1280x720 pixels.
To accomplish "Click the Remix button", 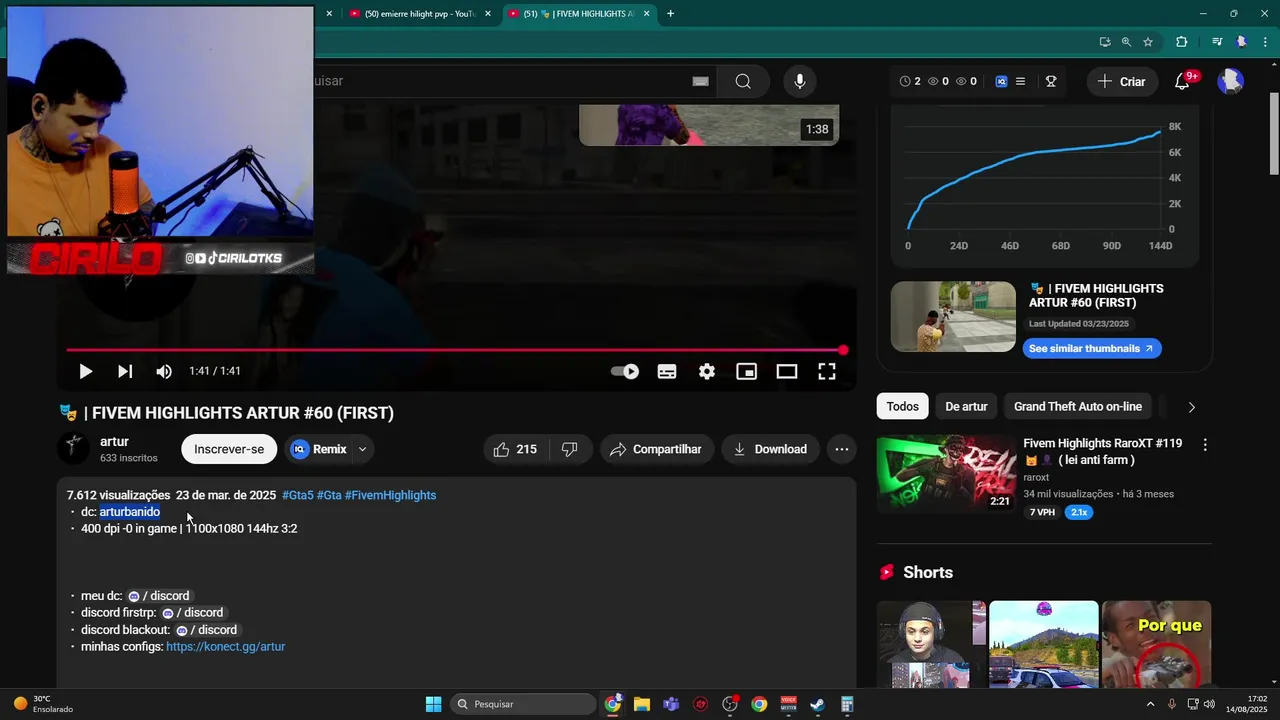I will (319, 449).
